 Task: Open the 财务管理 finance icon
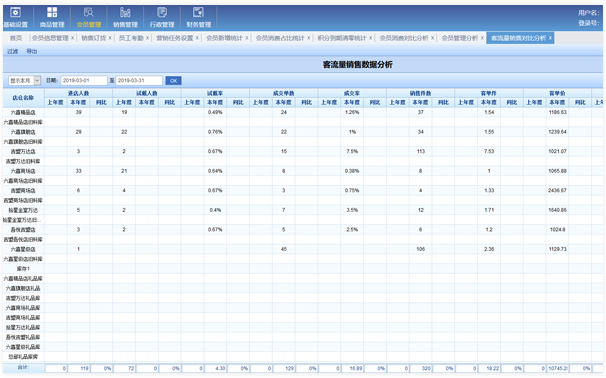[x=198, y=12]
